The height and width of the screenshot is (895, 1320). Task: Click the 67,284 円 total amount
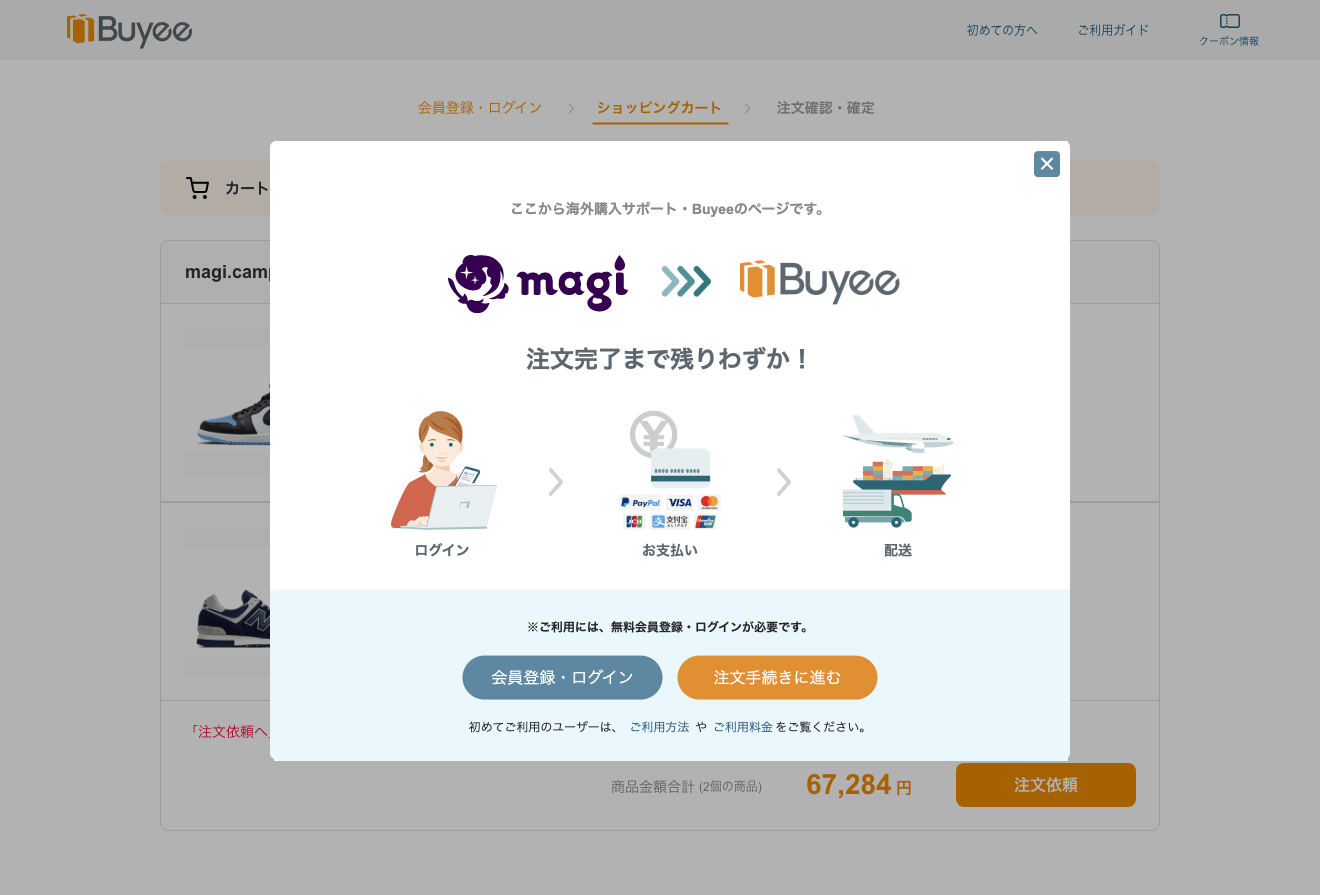tap(858, 785)
